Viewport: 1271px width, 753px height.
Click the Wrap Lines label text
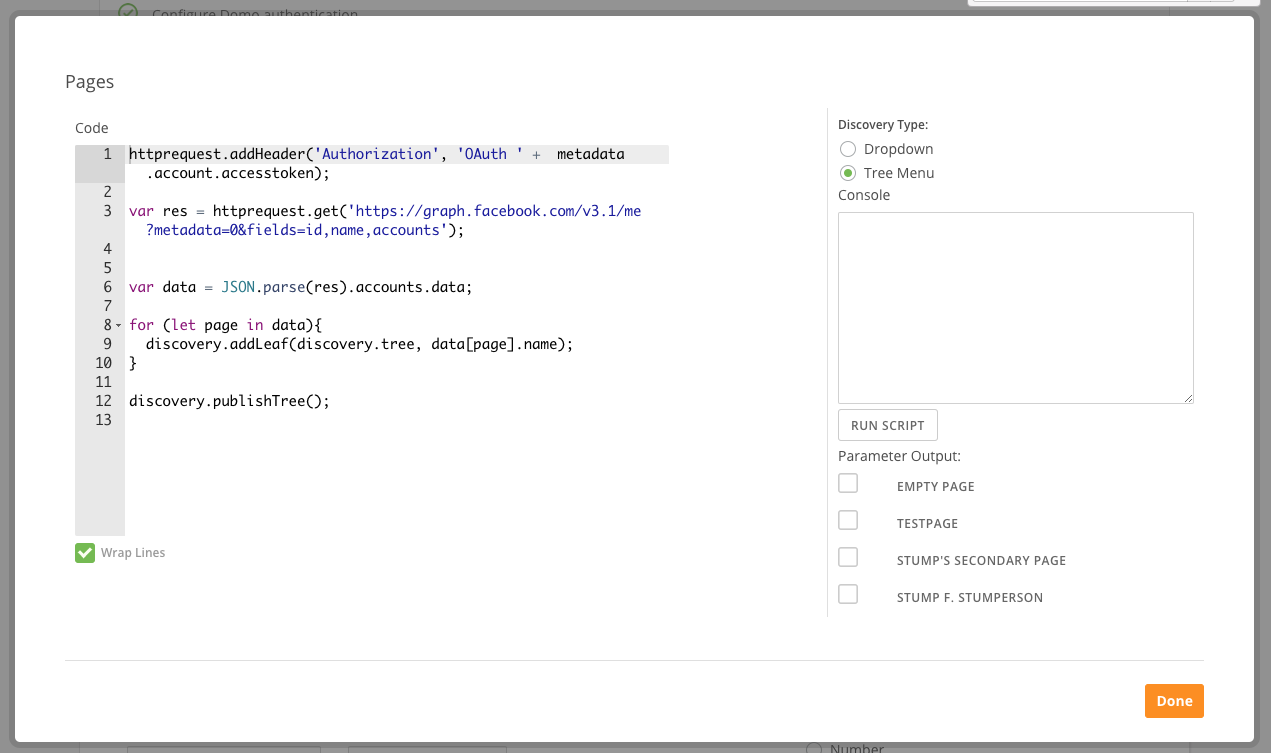(x=133, y=552)
